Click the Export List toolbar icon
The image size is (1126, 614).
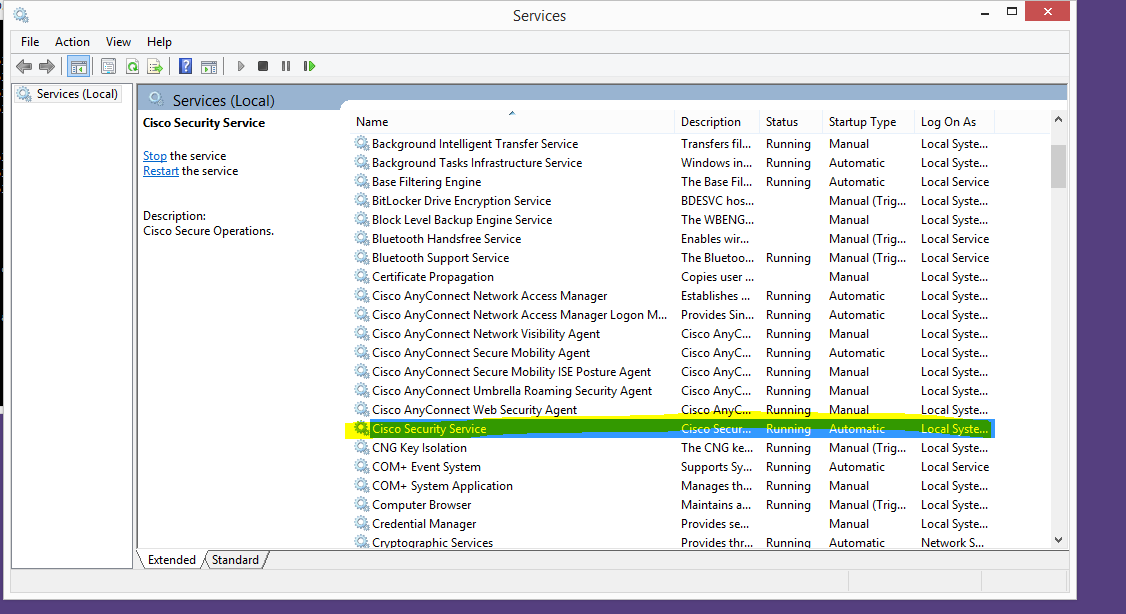pos(155,67)
